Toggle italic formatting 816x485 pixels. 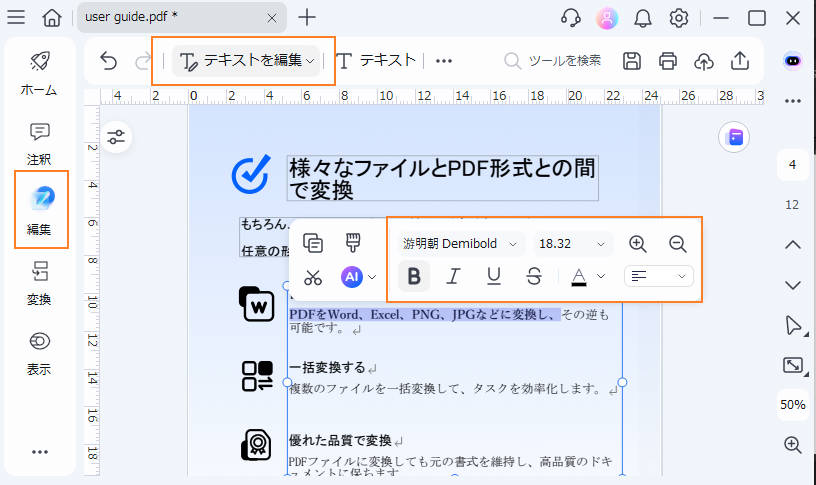point(453,276)
